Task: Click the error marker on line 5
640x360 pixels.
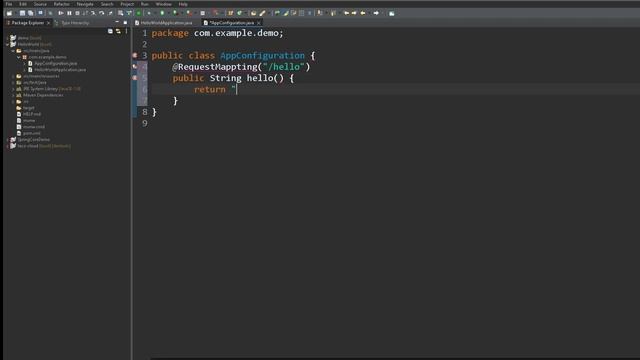Action: click(135, 78)
